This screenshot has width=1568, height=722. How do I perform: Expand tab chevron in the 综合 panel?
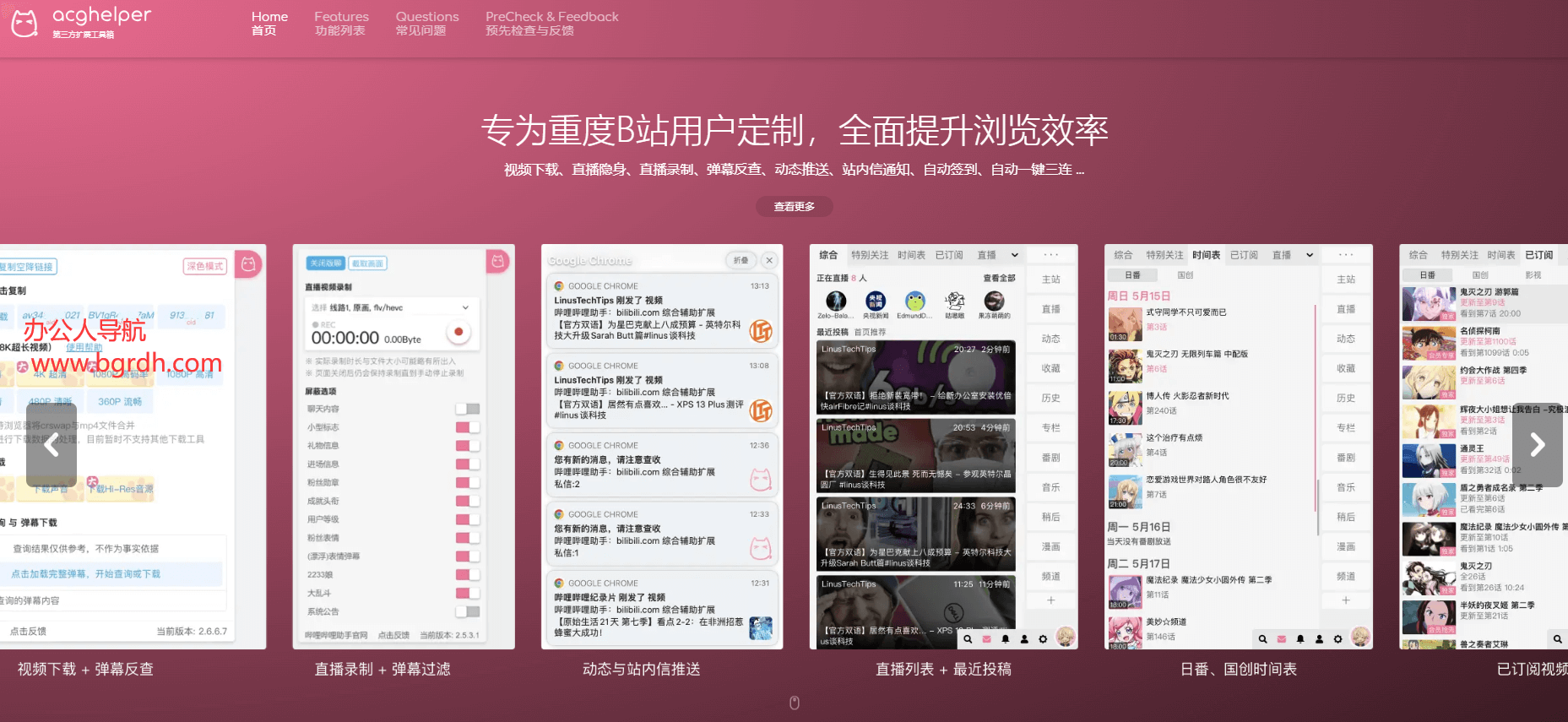[1014, 255]
